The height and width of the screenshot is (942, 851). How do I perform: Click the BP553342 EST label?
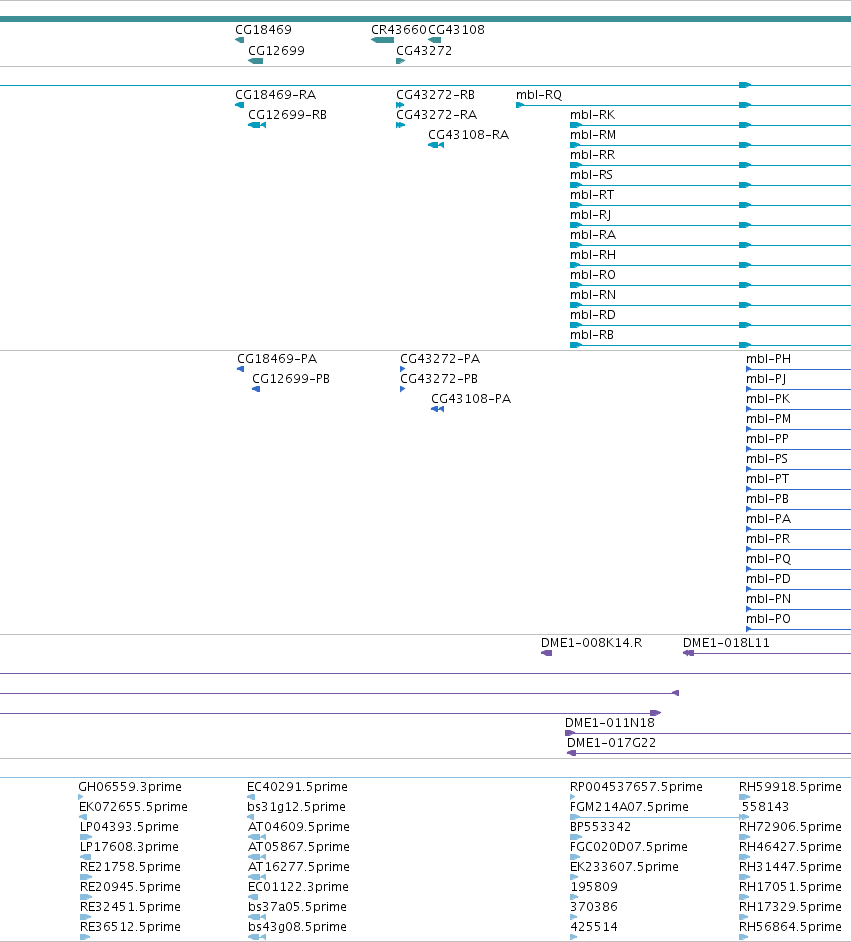tap(601, 827)
